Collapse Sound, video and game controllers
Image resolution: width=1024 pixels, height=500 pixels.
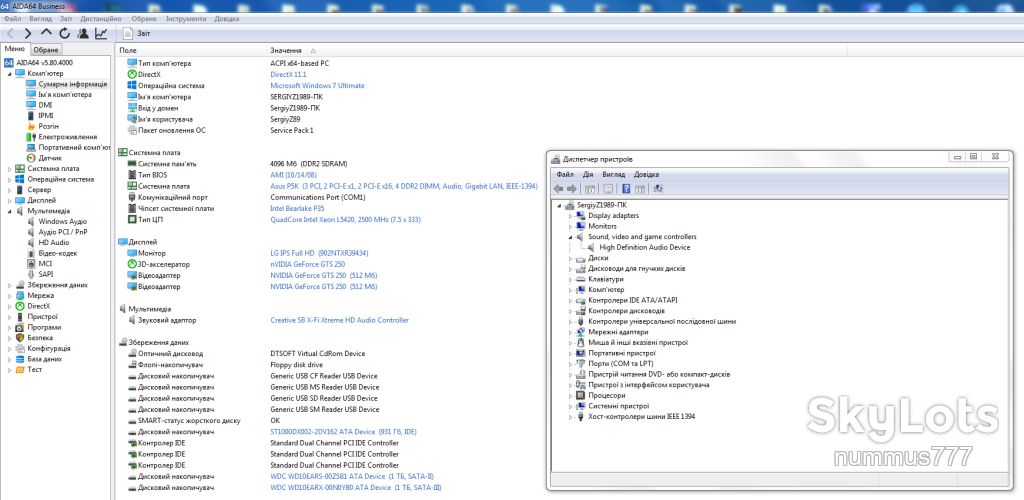571,237
